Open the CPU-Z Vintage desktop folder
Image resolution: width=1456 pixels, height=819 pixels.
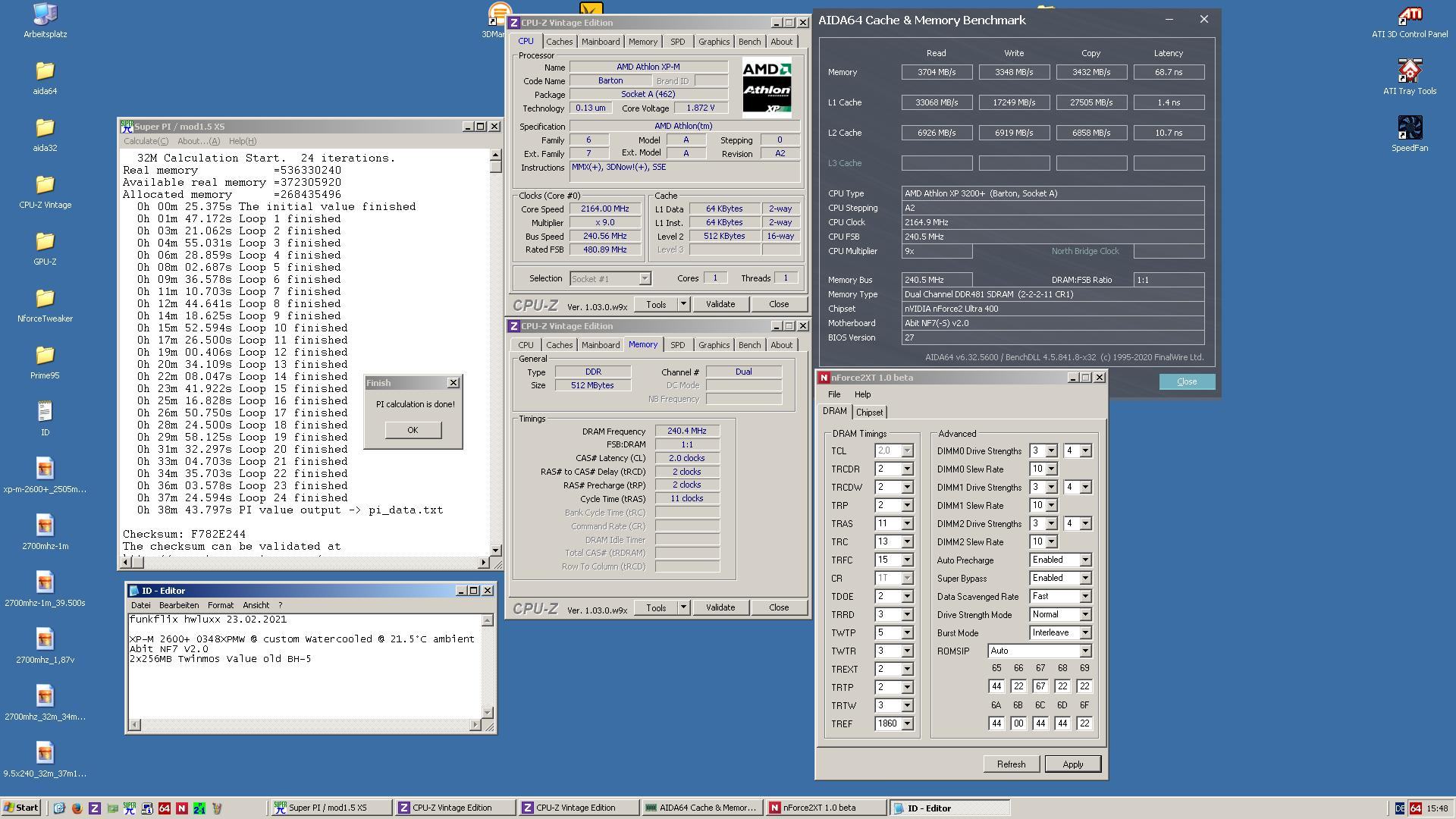[x=45, y=191]
